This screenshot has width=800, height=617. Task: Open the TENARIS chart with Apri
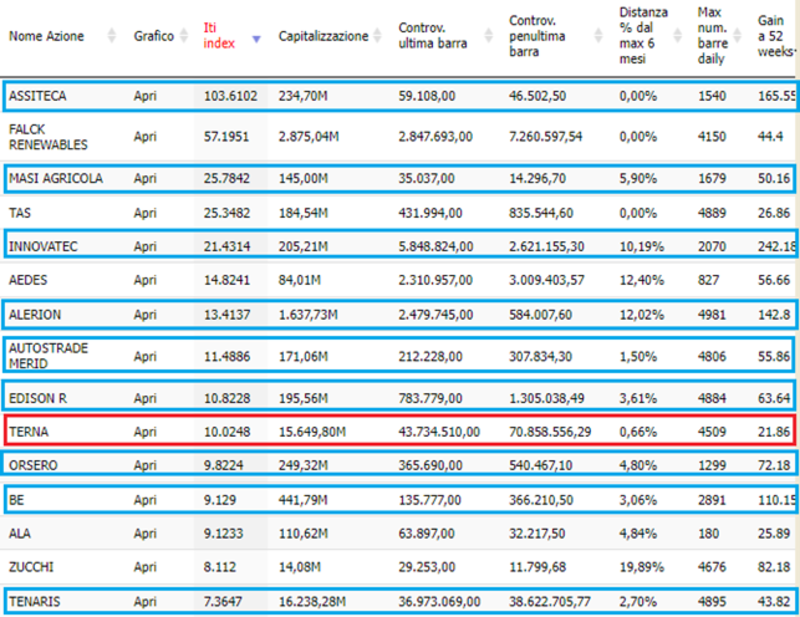pos(145,602)
